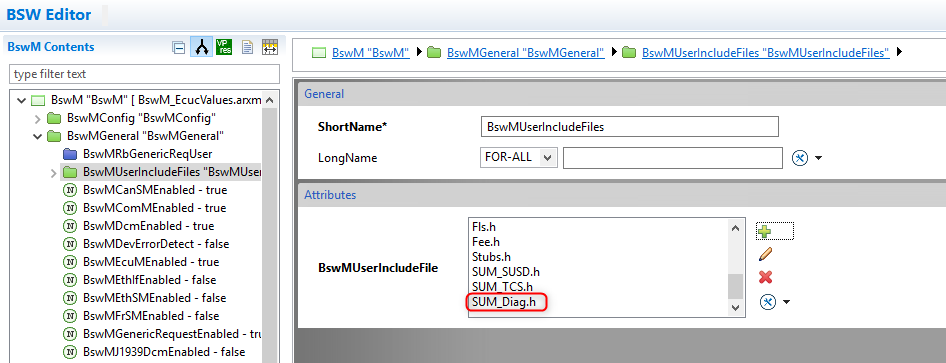Select BswMRbGenericReqUser in the tree
The height and width of the screenshot is (363, 946).
click(x=148, y=154)
